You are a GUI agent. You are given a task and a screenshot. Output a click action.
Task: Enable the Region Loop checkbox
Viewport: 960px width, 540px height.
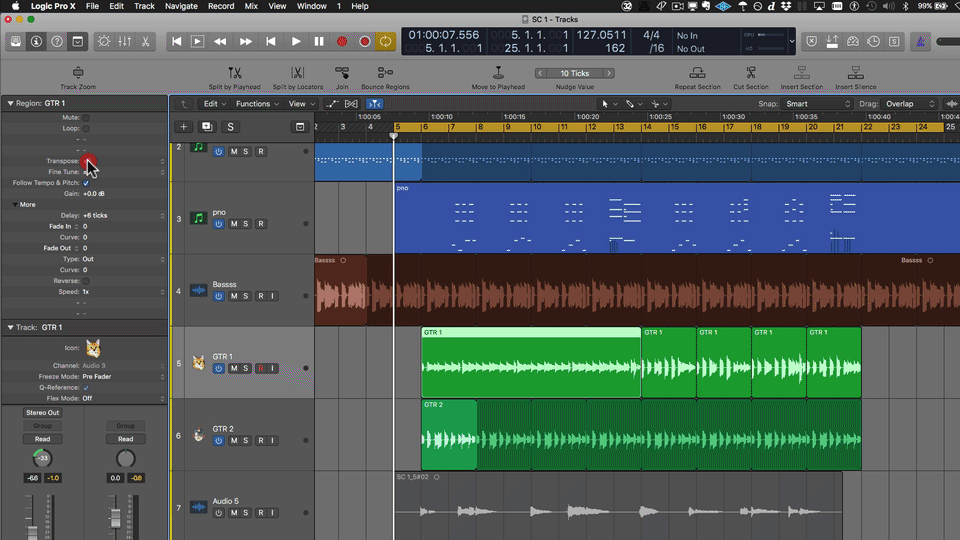click(x=86, y=129)
